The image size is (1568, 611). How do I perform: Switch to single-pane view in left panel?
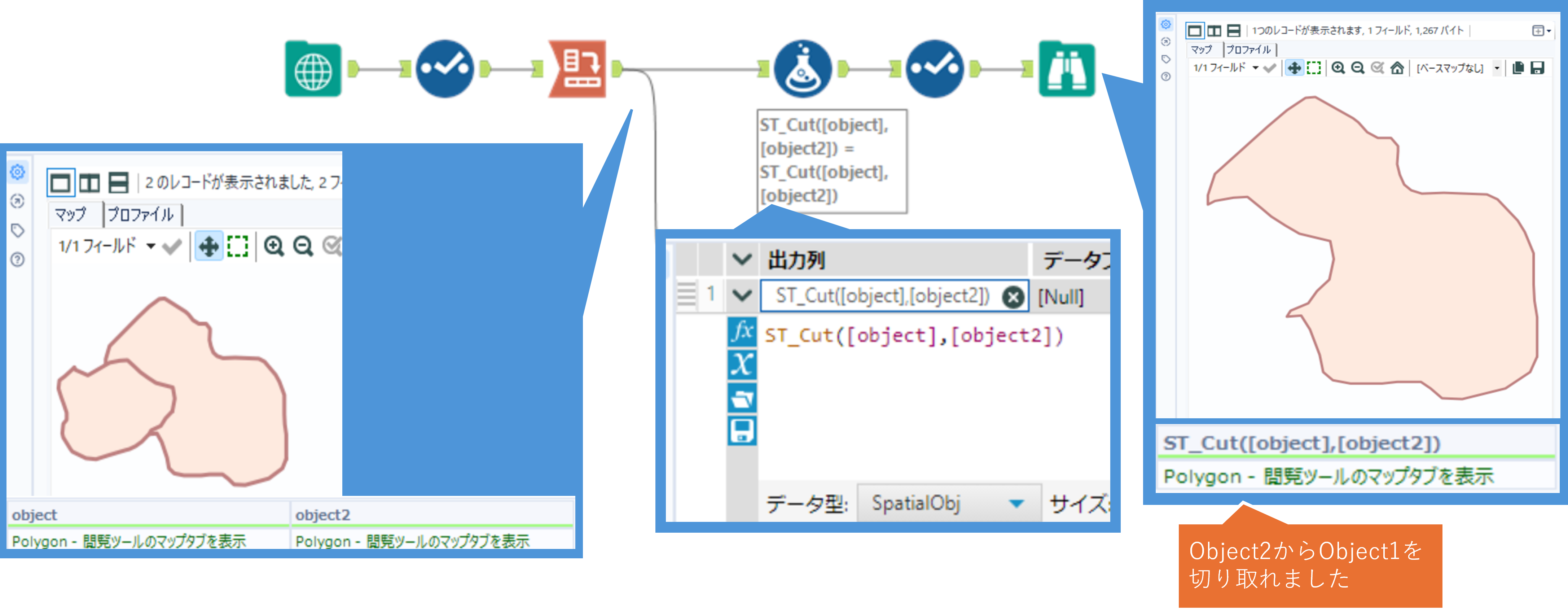click(x=60, y=182)
